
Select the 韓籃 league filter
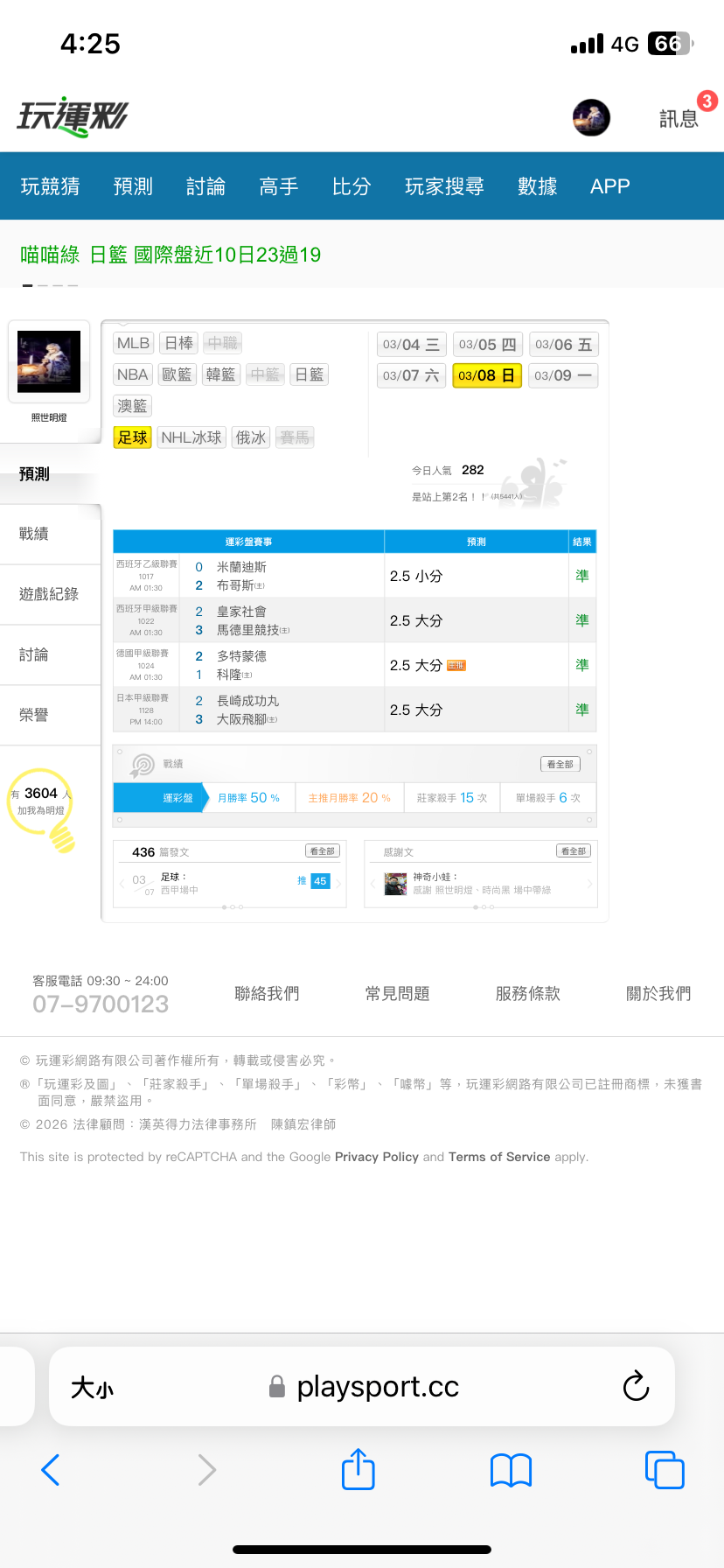click(x=221, y=374)
